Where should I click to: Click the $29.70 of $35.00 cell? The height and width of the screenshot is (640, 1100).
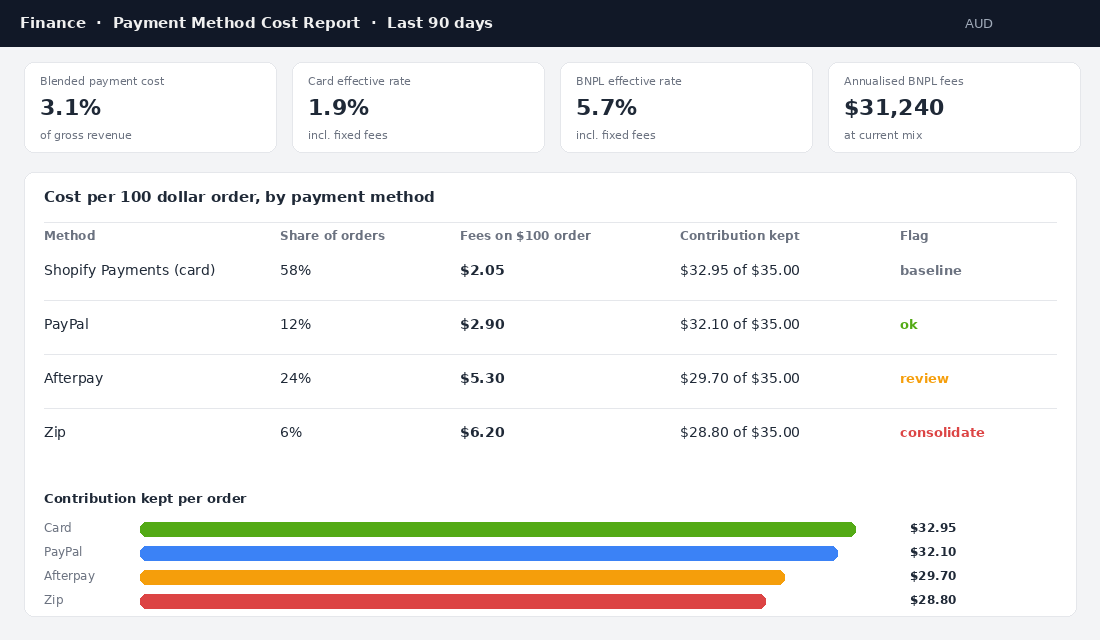[x=739, y=378]
